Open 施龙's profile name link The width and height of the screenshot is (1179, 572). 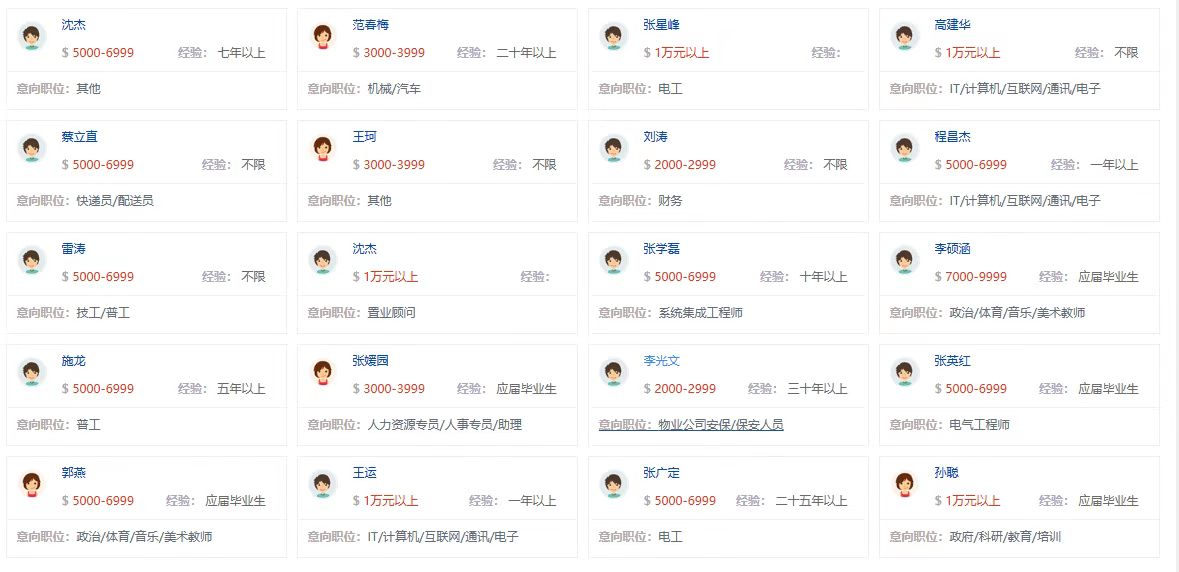(73, 361)
